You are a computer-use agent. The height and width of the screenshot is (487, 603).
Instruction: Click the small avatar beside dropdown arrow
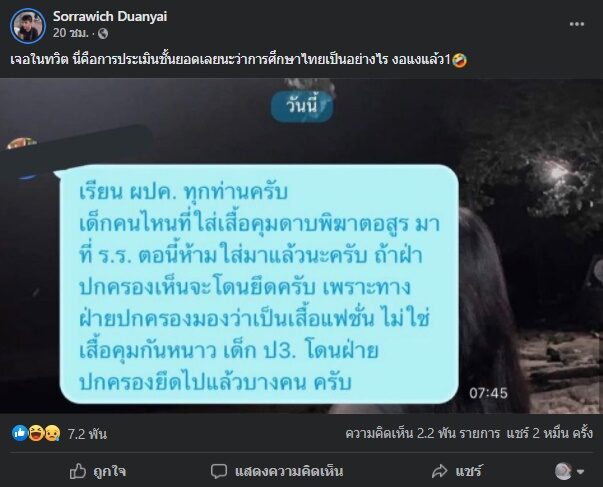click(x=564, y=471)
